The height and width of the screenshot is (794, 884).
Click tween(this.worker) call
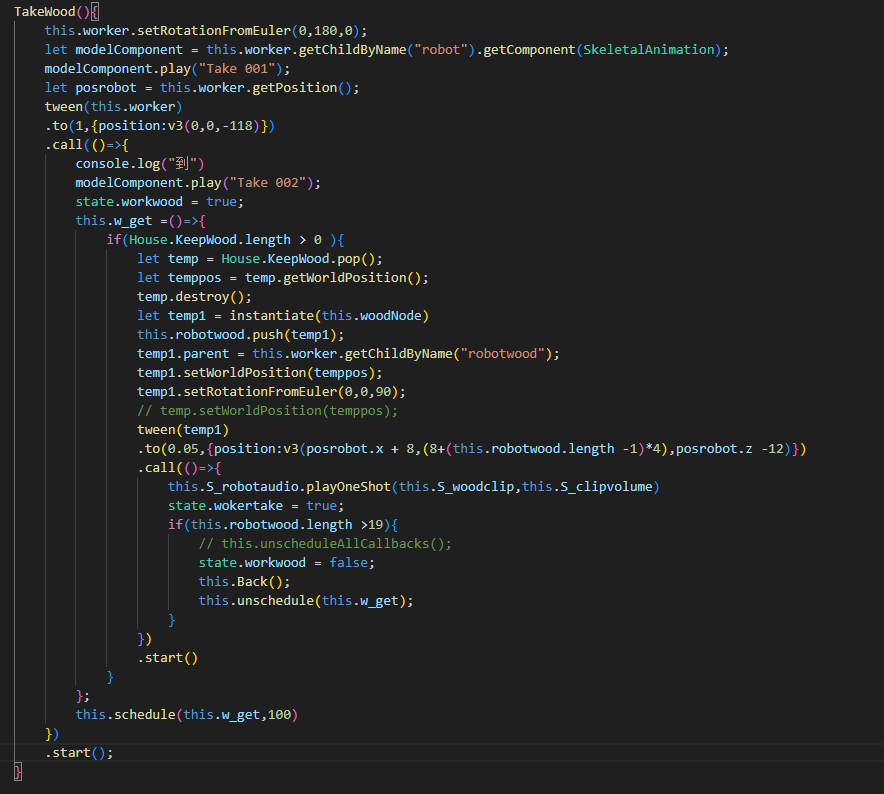pyautogui.click(x=113, y=107)
